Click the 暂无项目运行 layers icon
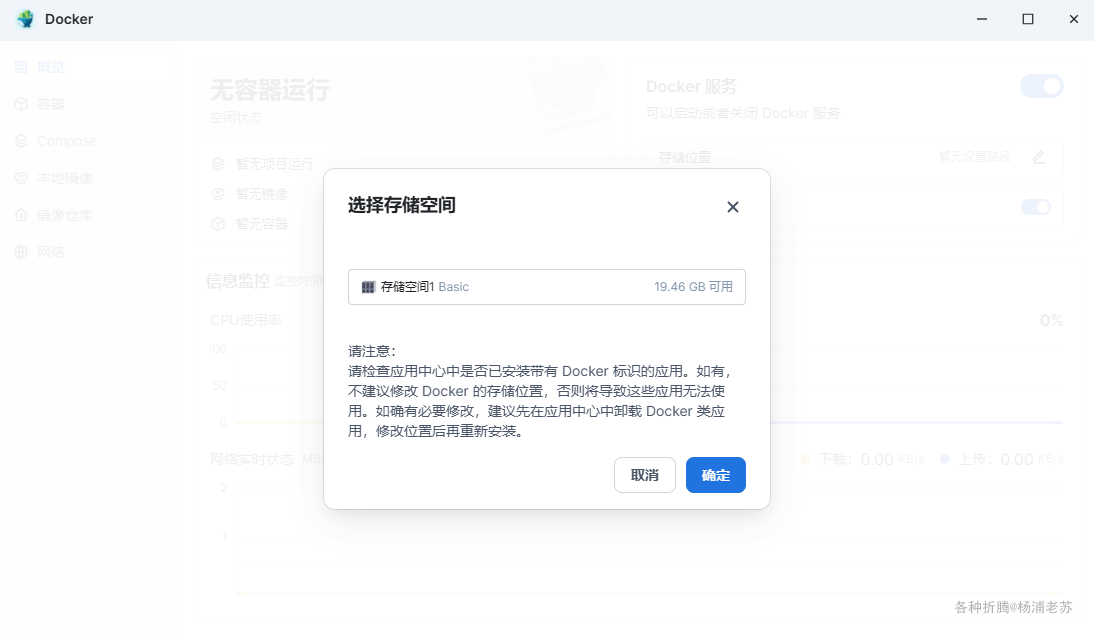Viewport: 1094px width, 634px height. (x=218, y=164)
